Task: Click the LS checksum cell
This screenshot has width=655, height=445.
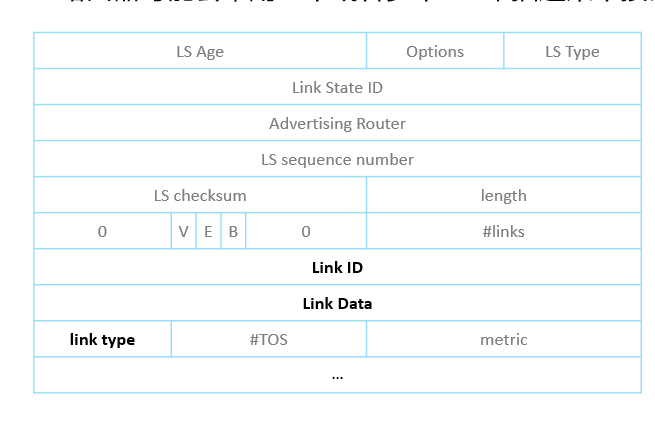Action: pyautogui.click(x=200, y=195)
